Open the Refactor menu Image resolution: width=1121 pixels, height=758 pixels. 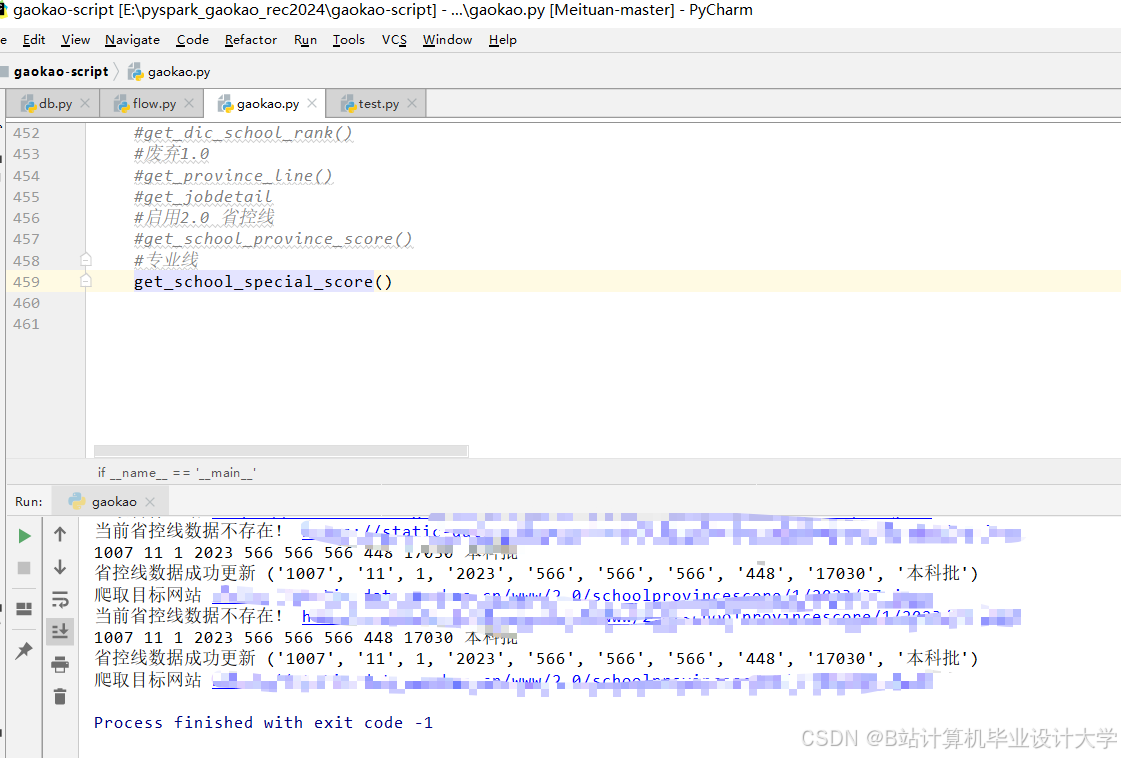[250, 40]
